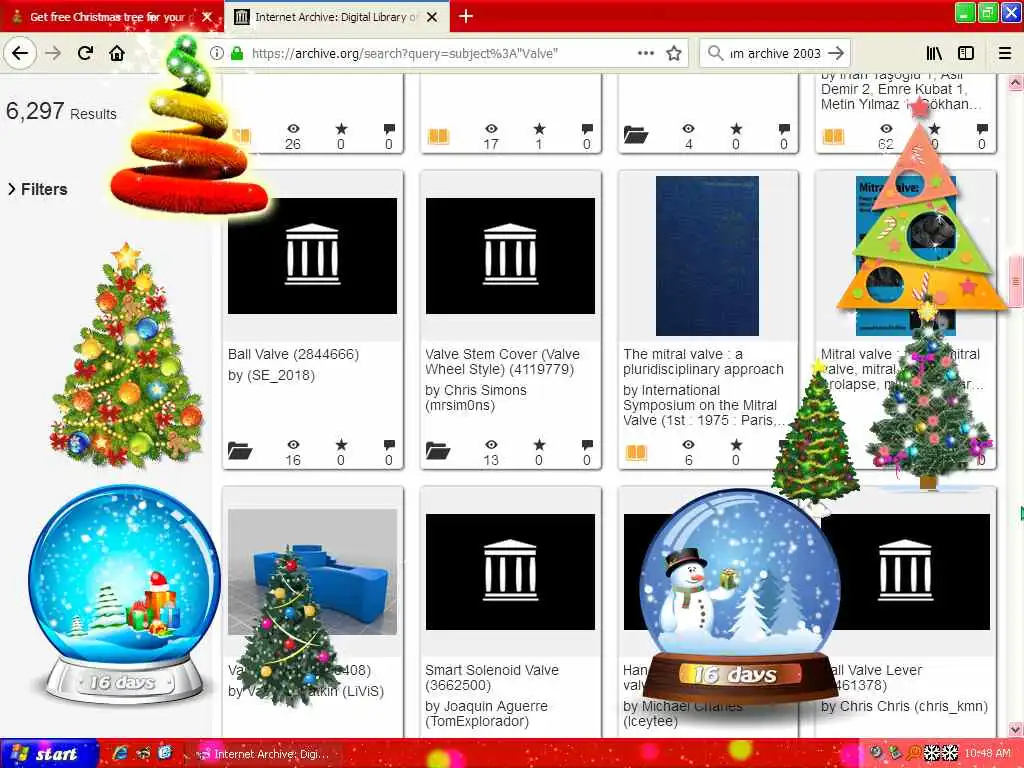Open Smart Solenoid Valve (3662500) title
Screen dimensions: 1024x768
(x=492, y=678)
